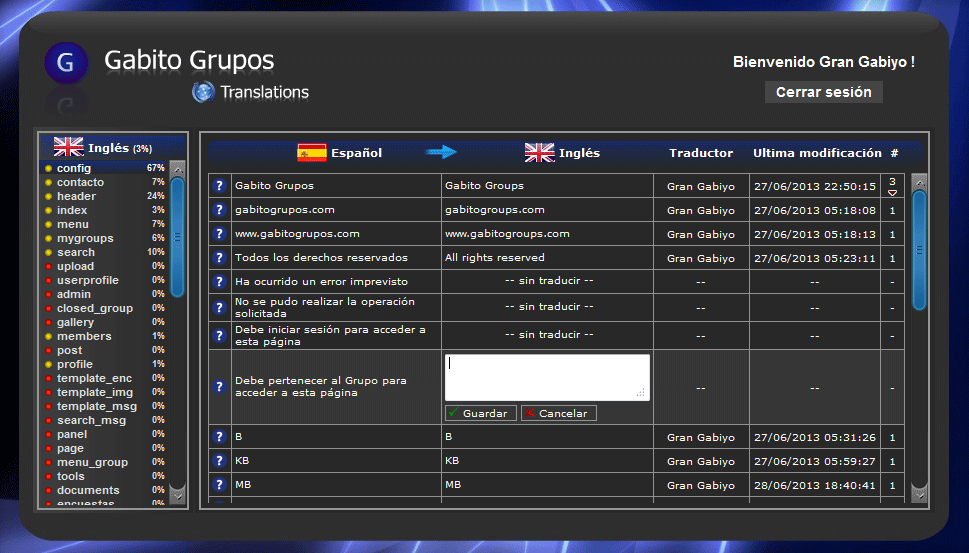The image size is (969, 553).
Task: Expand revision history arrow under number 3
Action: (x=892, y=192)
